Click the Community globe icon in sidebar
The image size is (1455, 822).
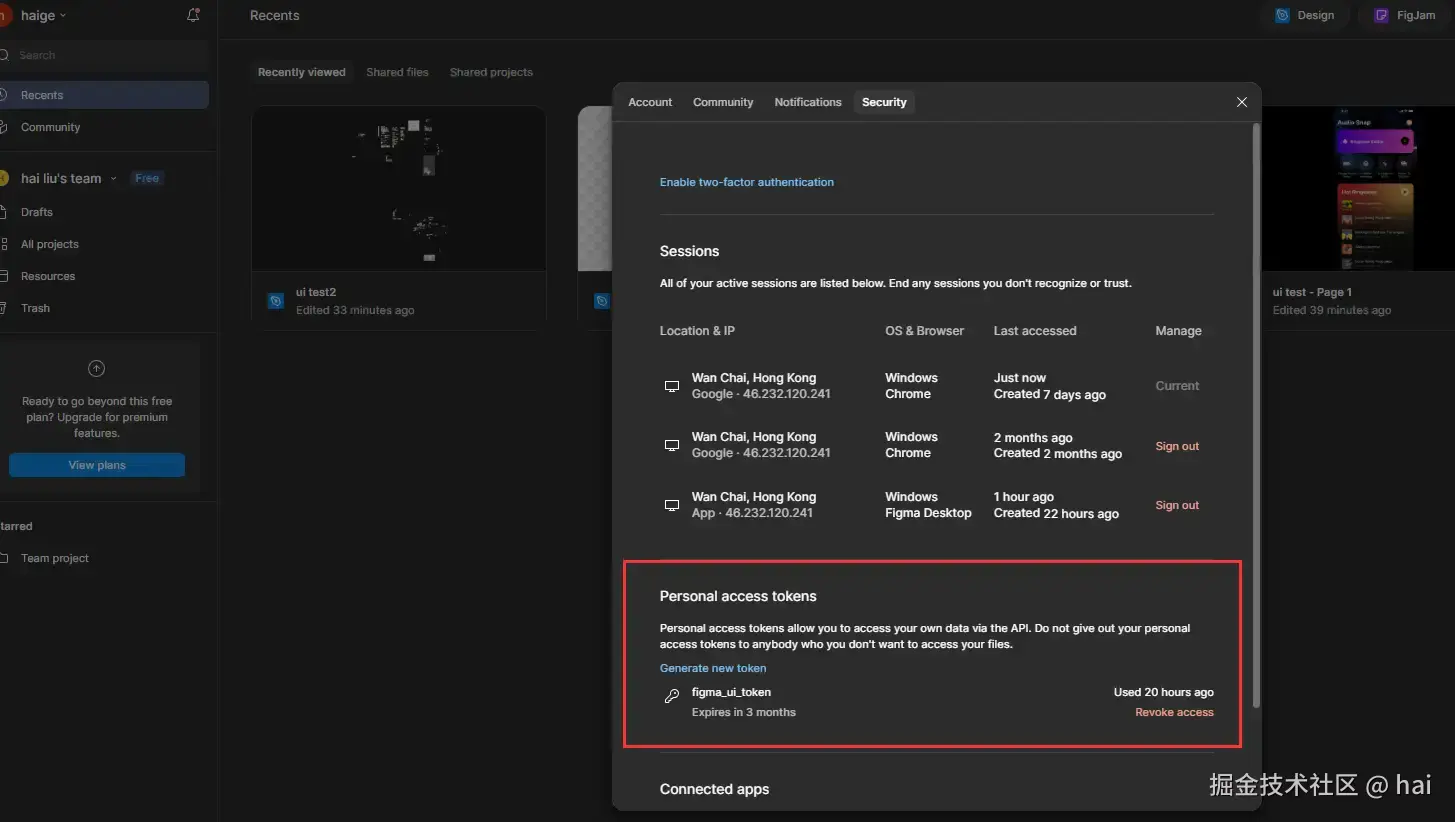point(4,127)
